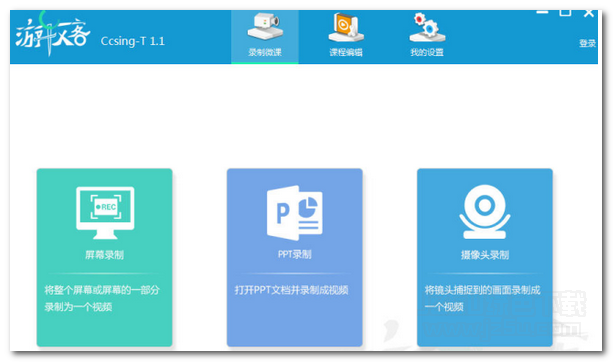Click the Ccsing-T 1.1 version text
The height and width of the screenshot is (362, 613).
click(x=133, y=41)
